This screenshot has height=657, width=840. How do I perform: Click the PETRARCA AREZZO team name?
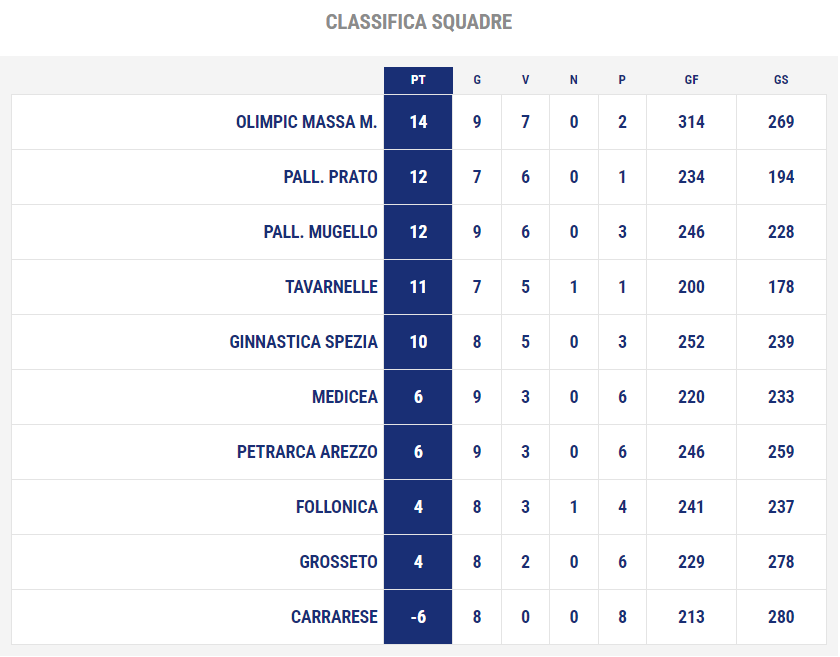(x=308, y=452)
